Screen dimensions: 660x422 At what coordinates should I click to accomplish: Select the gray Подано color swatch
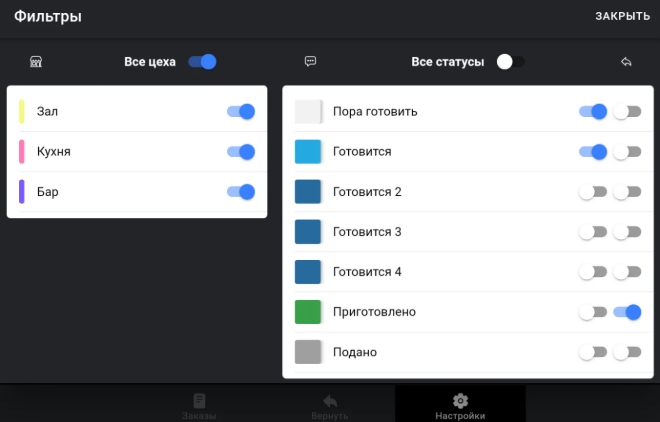click(308, 352)
